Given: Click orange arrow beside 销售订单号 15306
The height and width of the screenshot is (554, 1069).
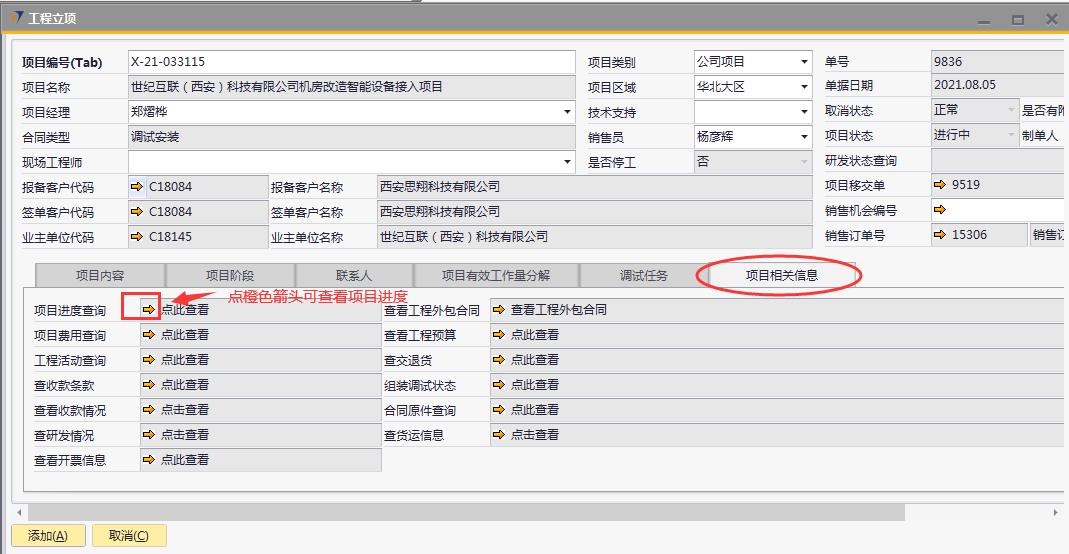Looking at the screenshot, I should click(940, 235).
